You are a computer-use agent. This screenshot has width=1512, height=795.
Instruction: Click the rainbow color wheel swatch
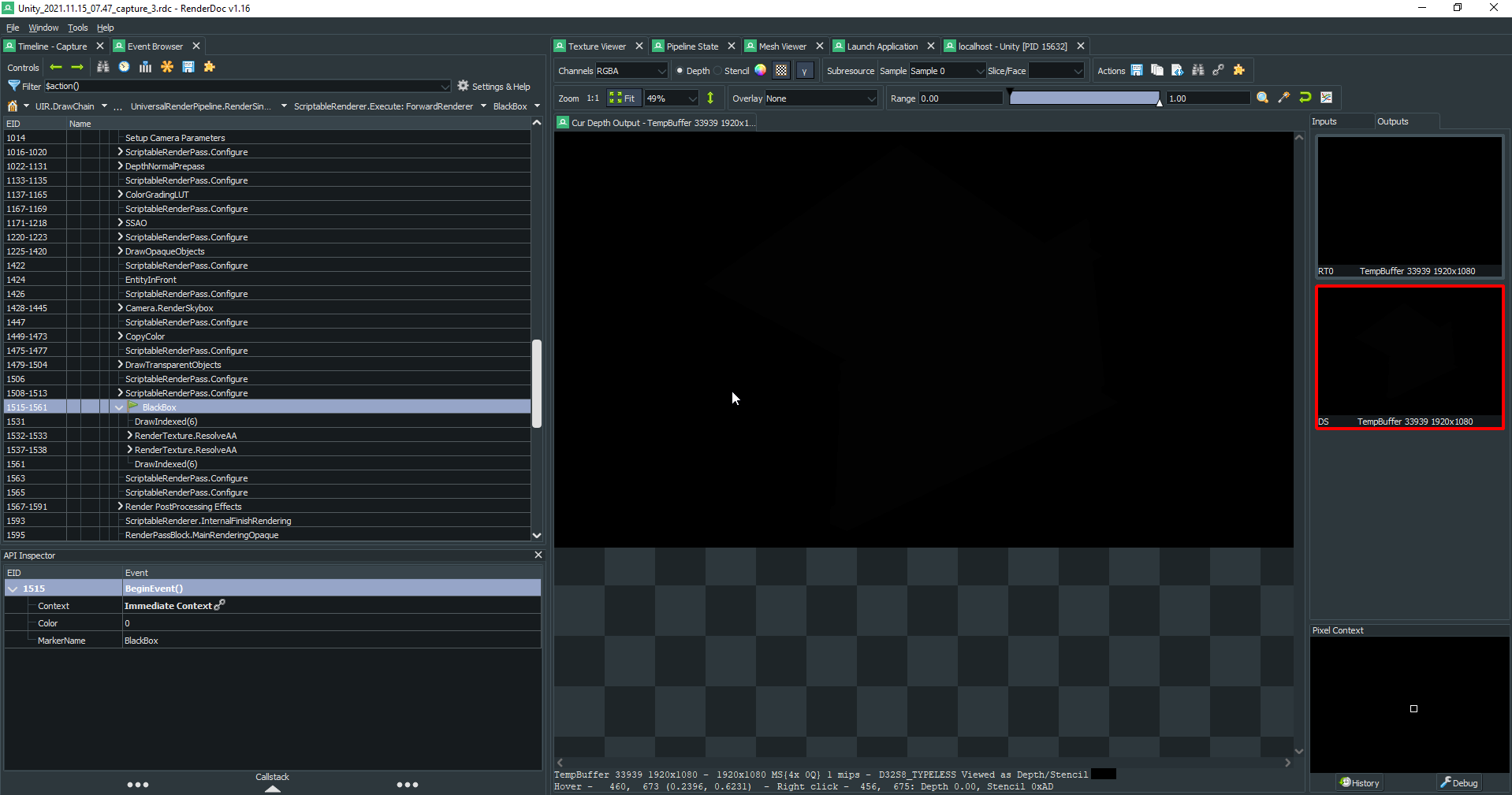(761, 70)
